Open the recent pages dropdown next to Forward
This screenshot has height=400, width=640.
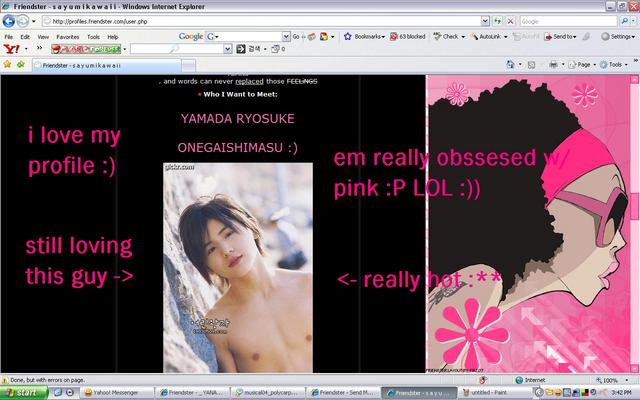point(34,21)
